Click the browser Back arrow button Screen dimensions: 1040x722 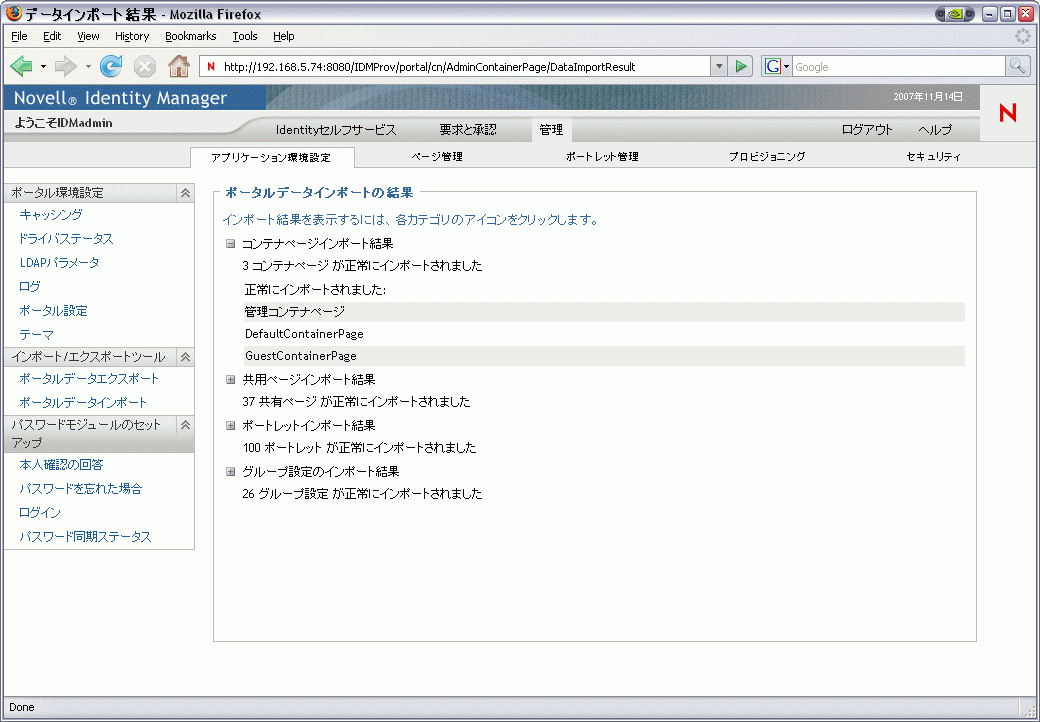point(22,66)
